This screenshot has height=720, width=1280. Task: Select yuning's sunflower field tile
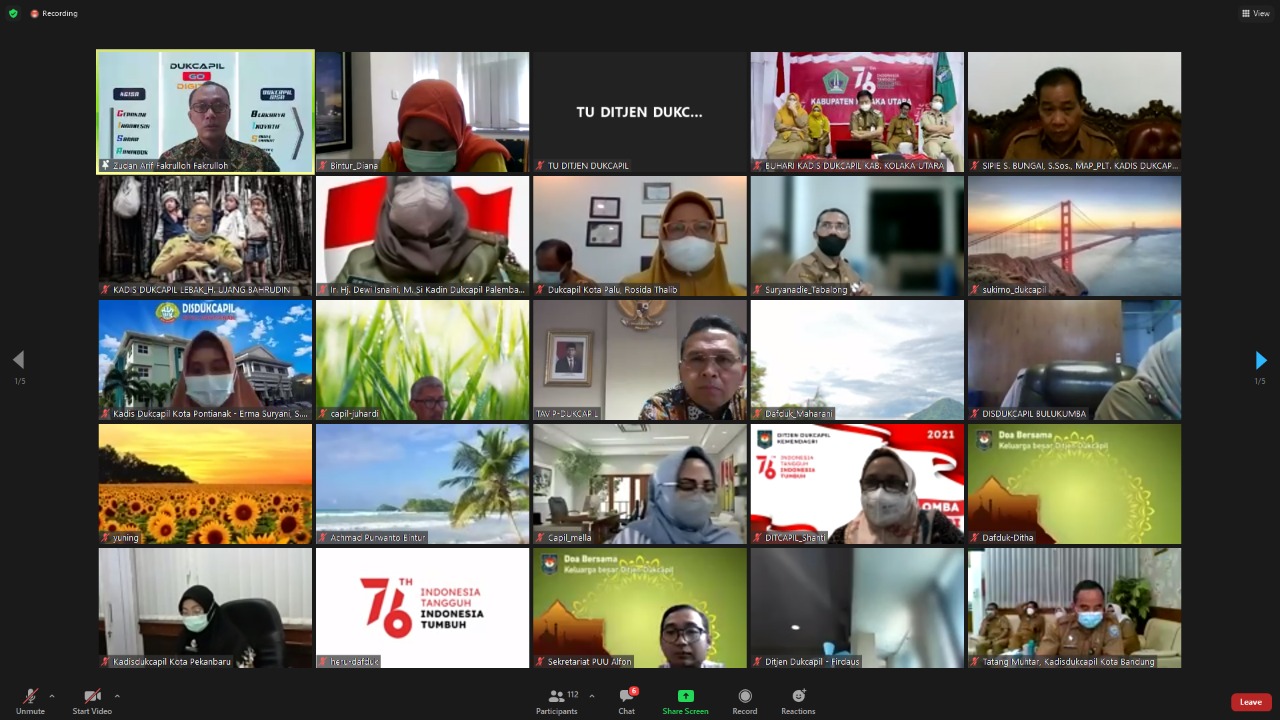[x=205, y=484]
